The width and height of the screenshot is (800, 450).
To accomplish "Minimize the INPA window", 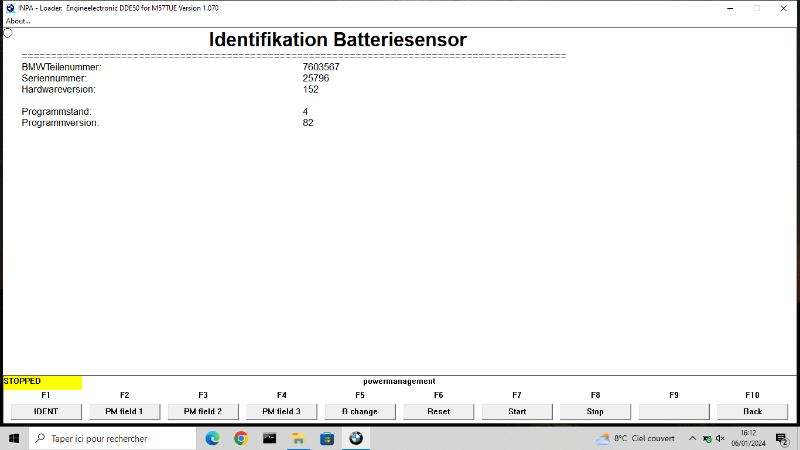I will tap(730, 8).
